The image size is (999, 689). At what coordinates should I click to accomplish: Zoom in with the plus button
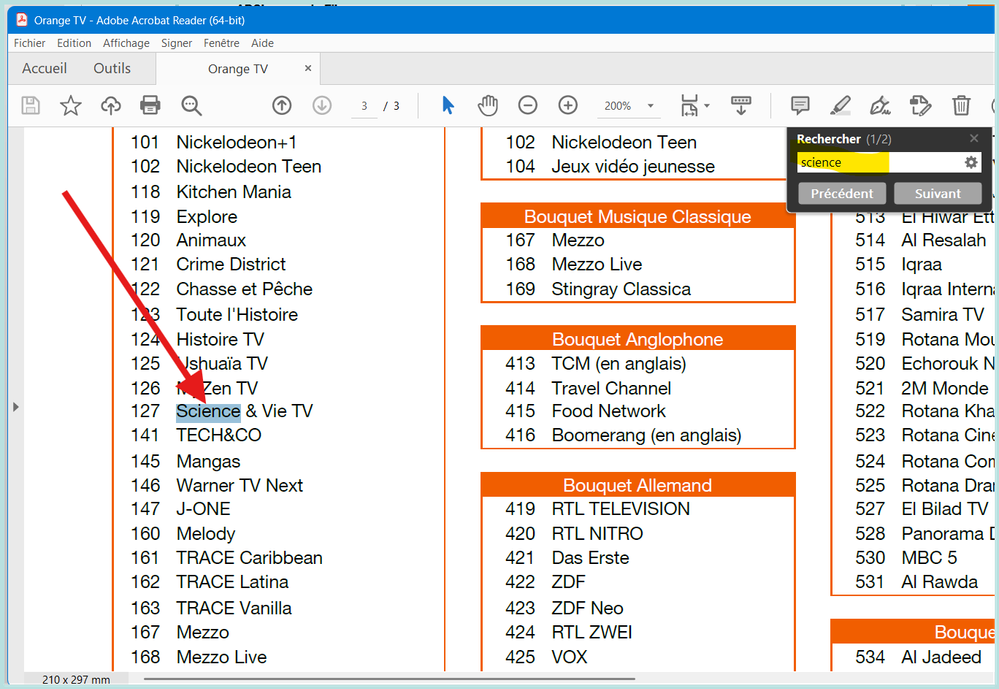(x=568, y=105)
